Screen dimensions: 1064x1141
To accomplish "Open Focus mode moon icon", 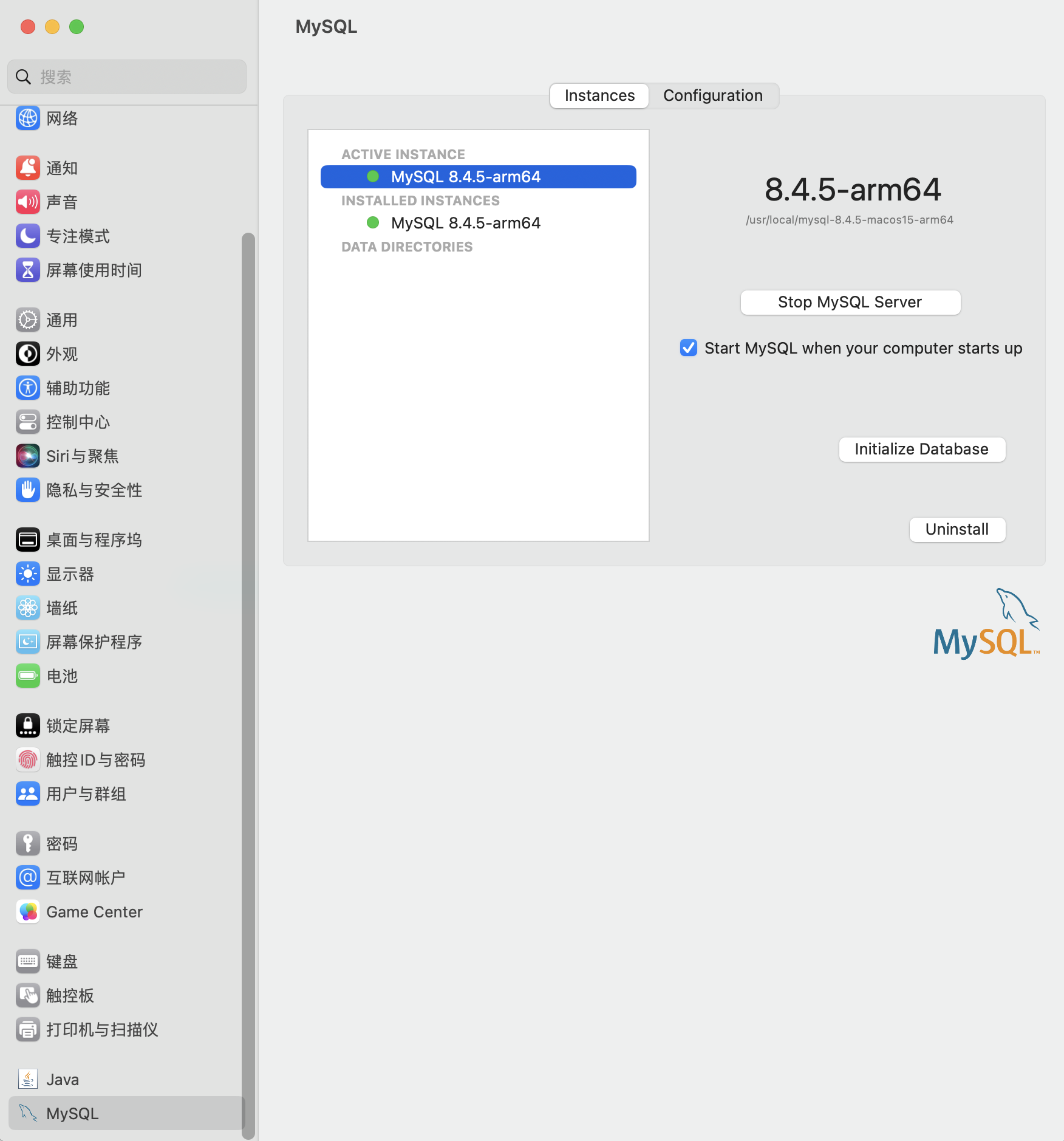I will click(28, 236).
